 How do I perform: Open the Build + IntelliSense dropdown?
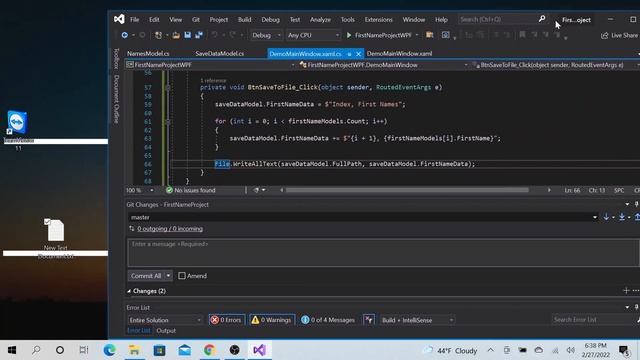point(418,320)
